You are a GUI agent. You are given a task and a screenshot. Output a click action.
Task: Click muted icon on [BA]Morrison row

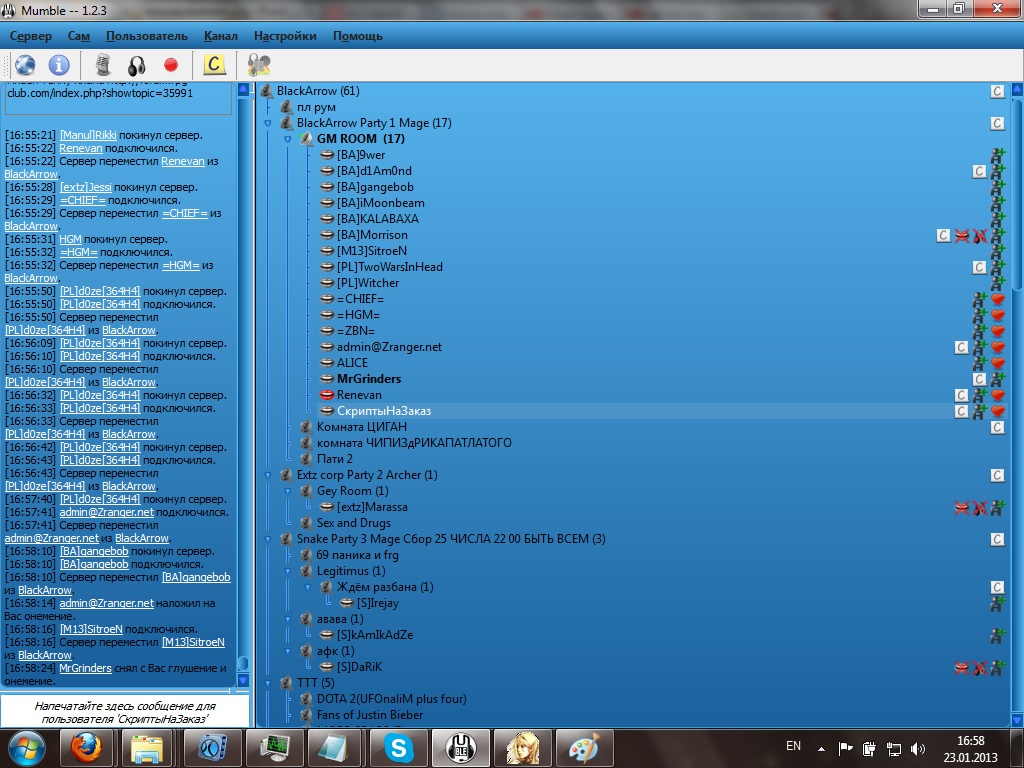[961, 236]
